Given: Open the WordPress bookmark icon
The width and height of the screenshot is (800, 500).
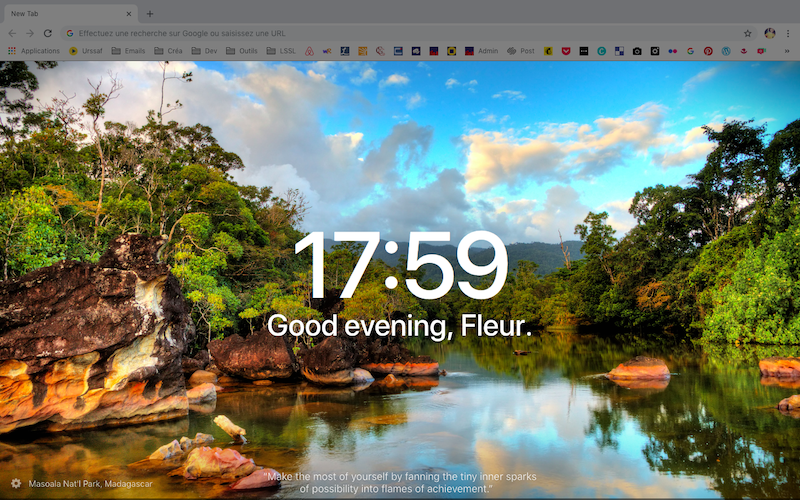Looking at the screenshot, I should [x=726, y=50].
